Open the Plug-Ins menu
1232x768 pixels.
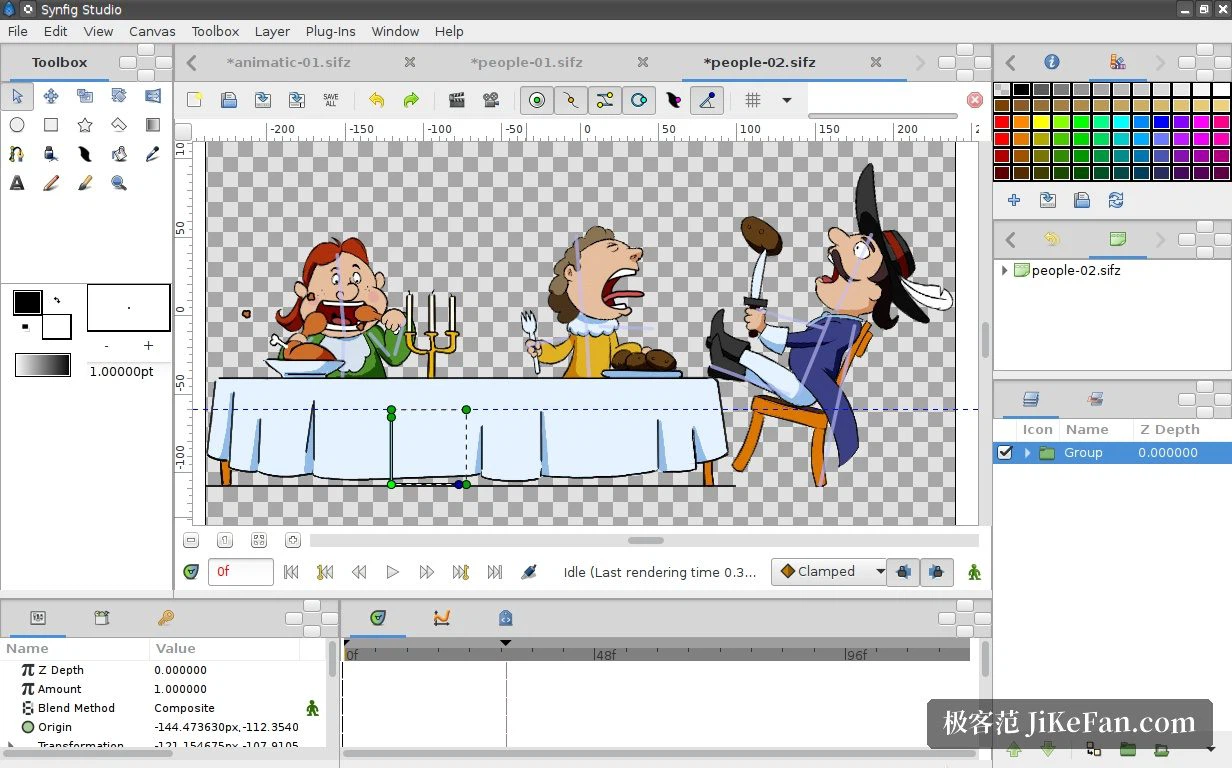[330, 31]
